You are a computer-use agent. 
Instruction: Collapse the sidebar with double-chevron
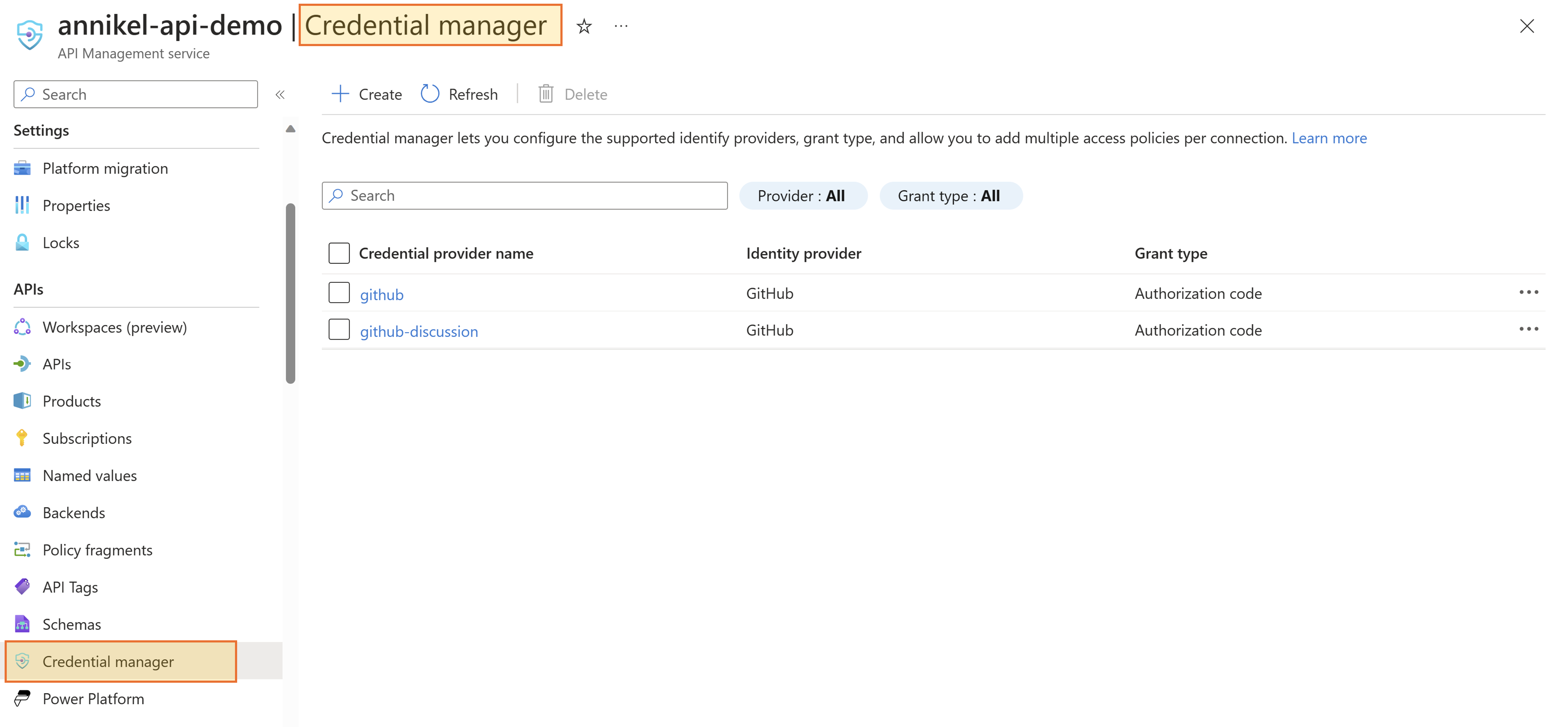tap(280, 94)
